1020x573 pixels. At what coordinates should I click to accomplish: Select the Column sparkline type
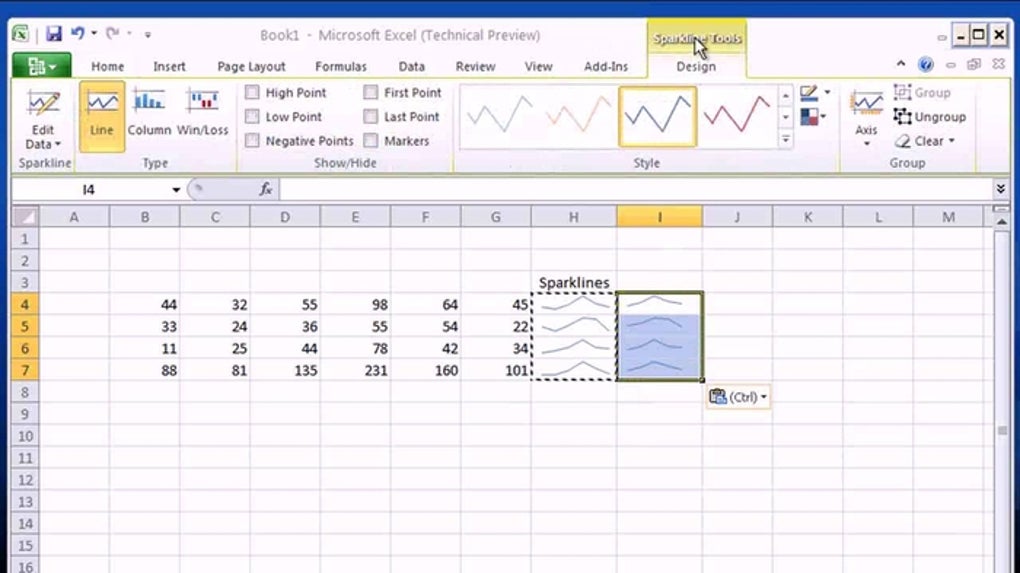(x=149, y=112)
